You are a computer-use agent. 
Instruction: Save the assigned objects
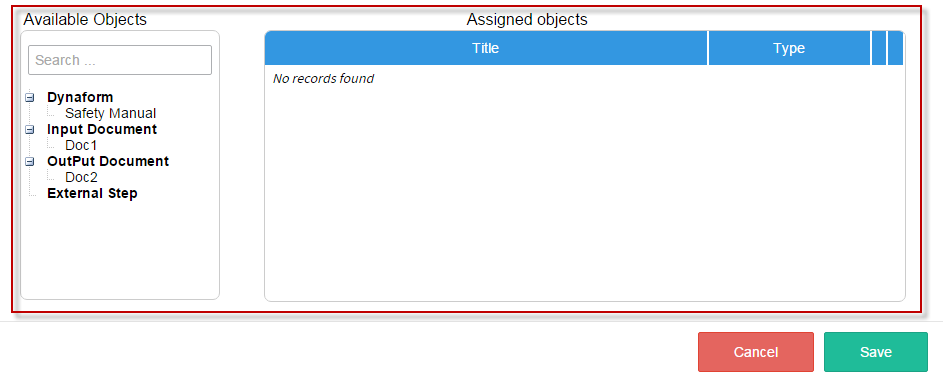[876, 352]
